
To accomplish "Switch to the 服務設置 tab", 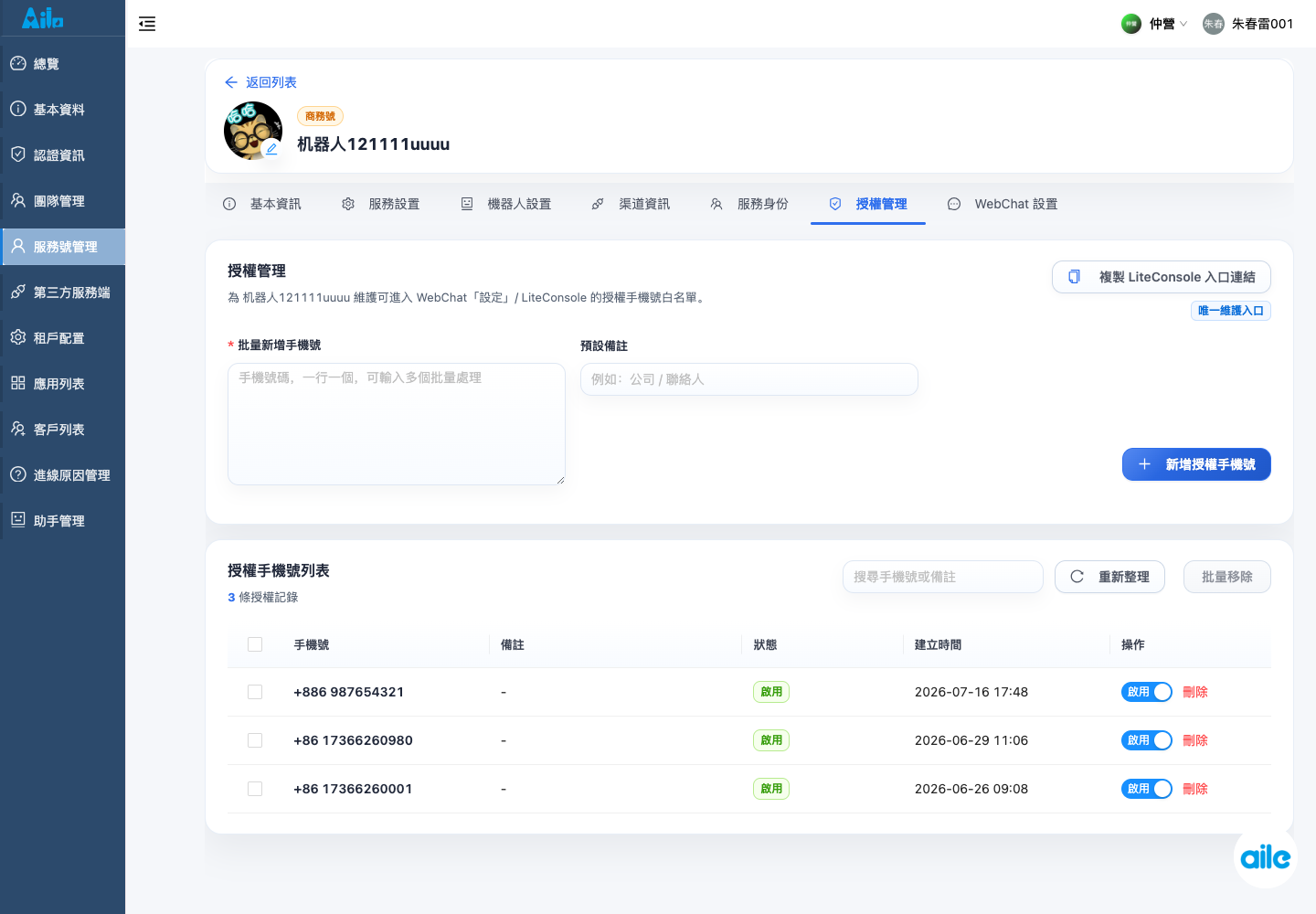I will click(x=381, y=204).
